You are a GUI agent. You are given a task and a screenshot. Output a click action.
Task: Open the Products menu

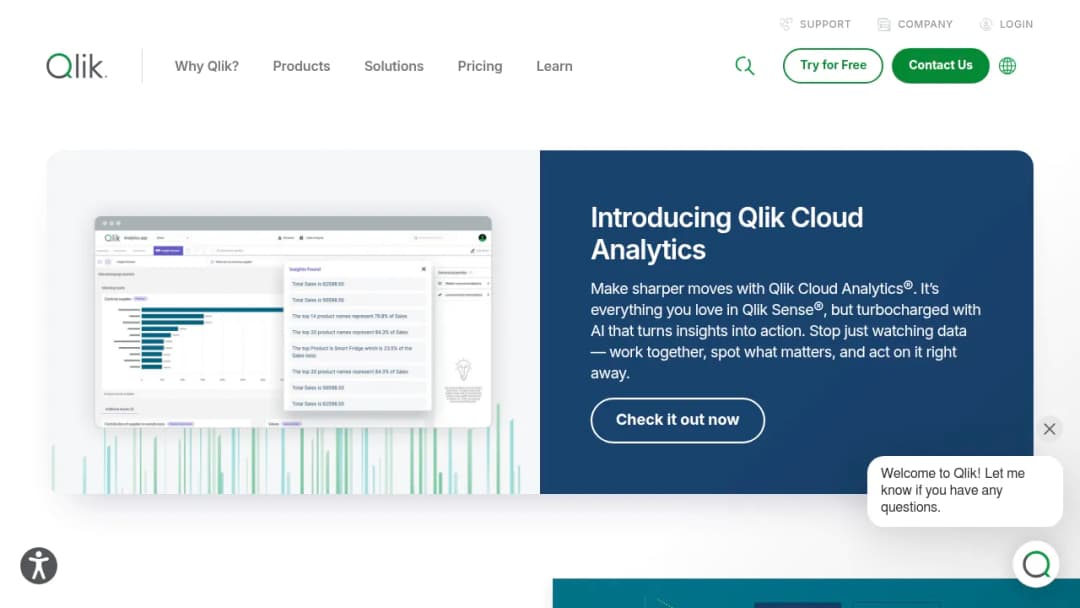[301, 66]
